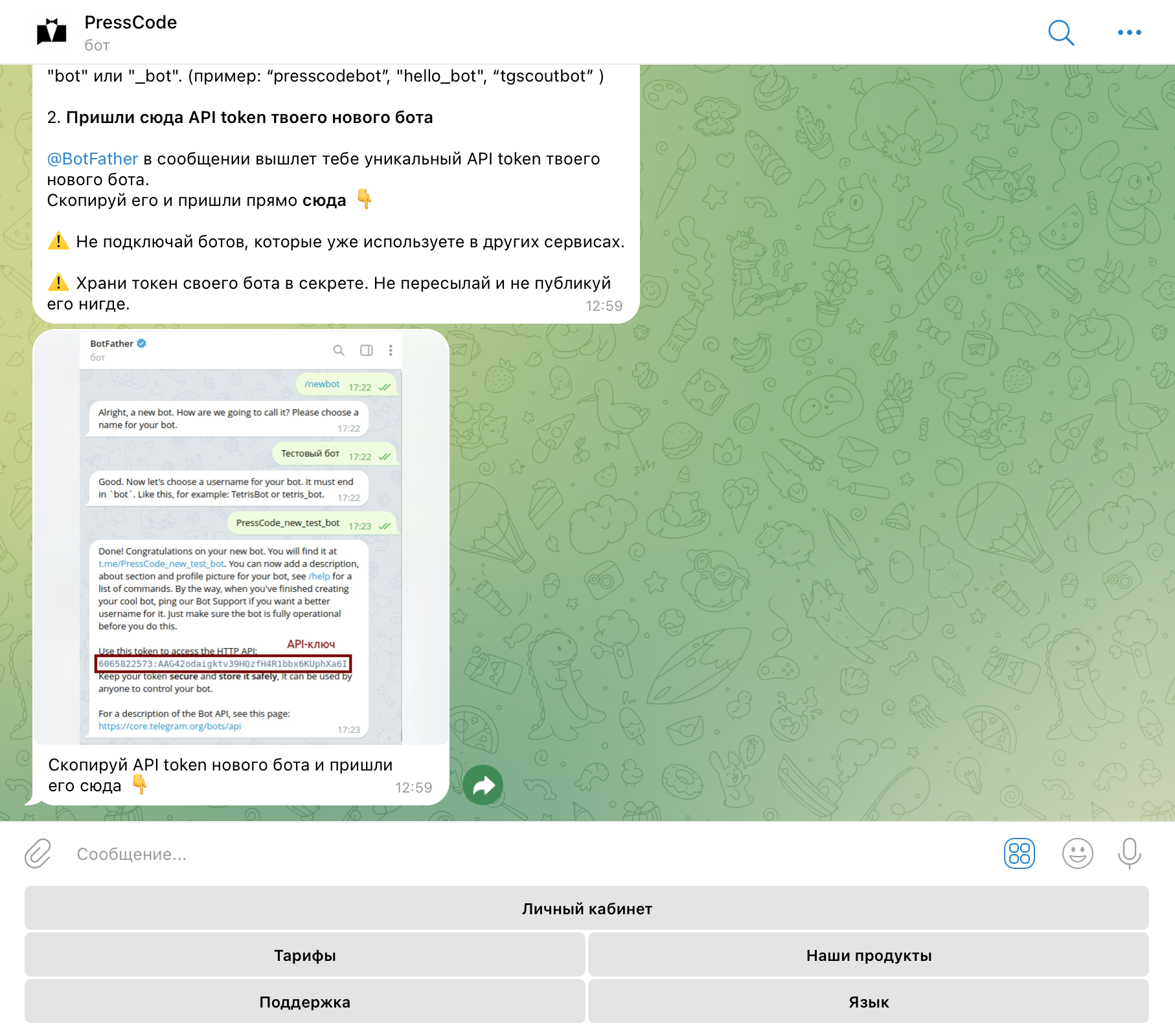Image resolution: width=1175 pixels, height=1036 pixels.
Task: Attach a file using the paperclip
Action: pos(37,854)
